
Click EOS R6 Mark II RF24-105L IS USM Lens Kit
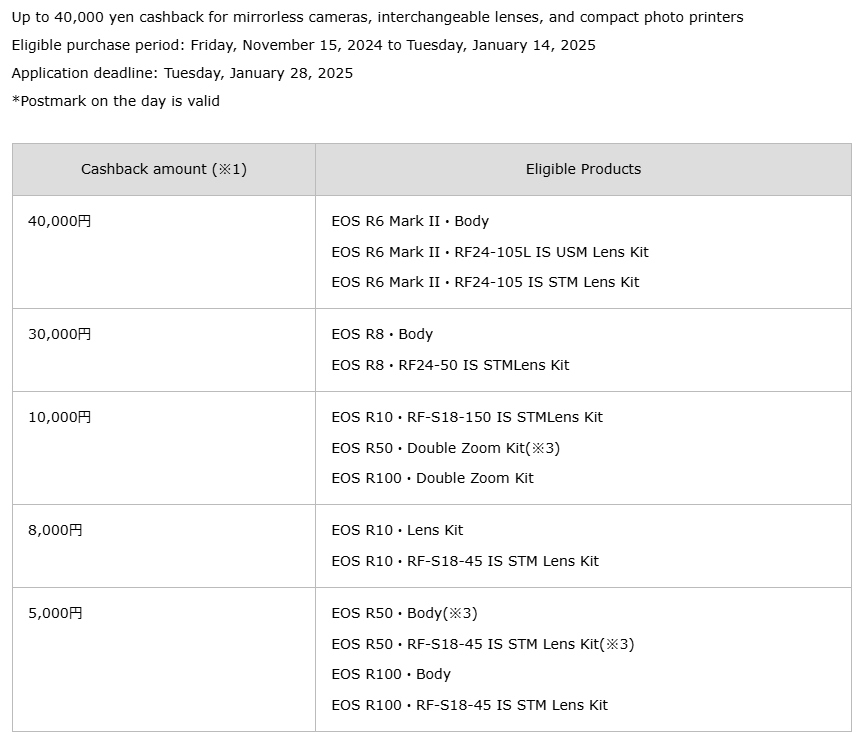pos(490,252)
